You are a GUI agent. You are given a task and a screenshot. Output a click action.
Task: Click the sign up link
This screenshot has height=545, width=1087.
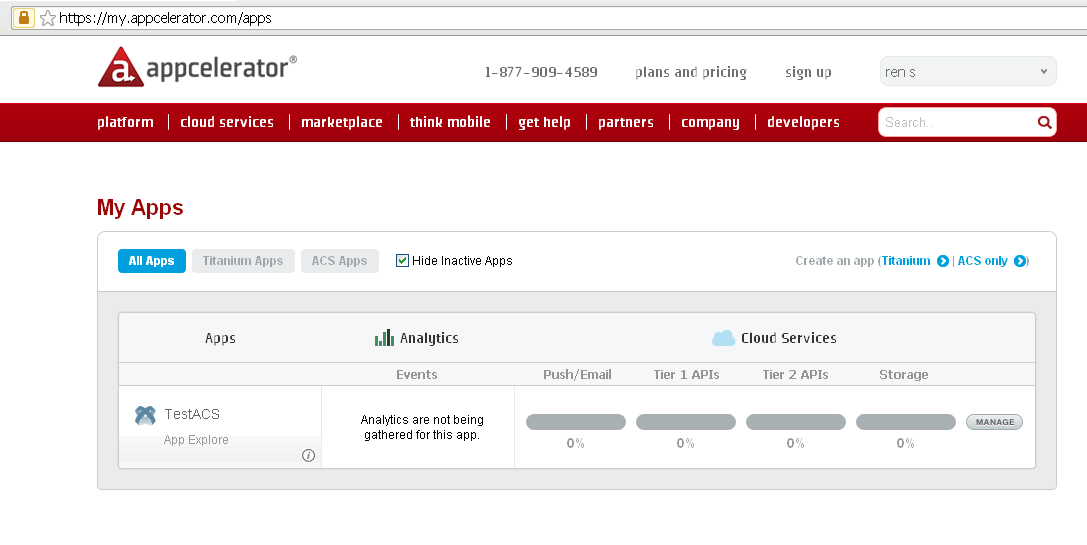click(808, 72)
